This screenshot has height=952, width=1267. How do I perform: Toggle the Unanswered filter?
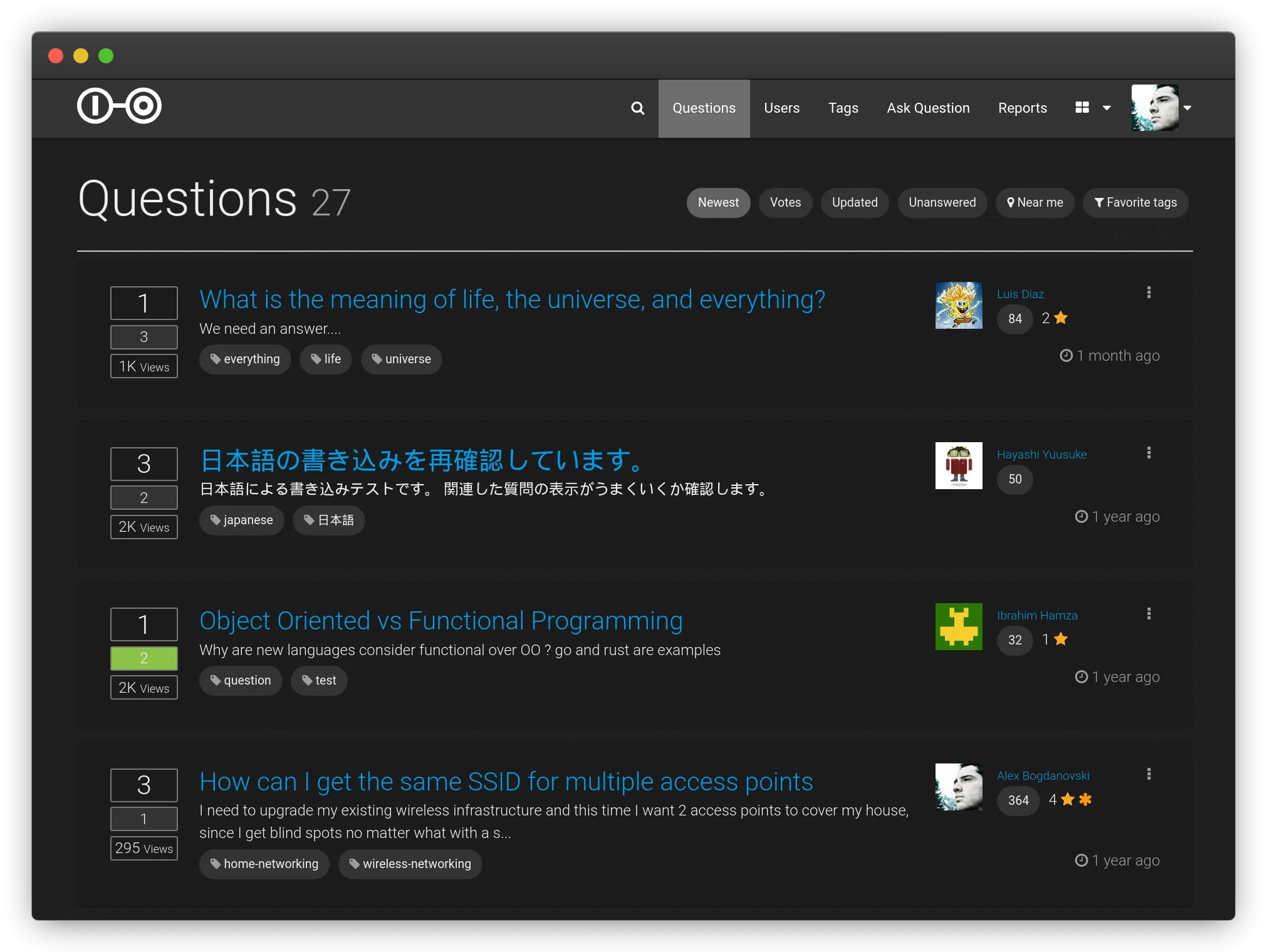[x=942, y=202]
